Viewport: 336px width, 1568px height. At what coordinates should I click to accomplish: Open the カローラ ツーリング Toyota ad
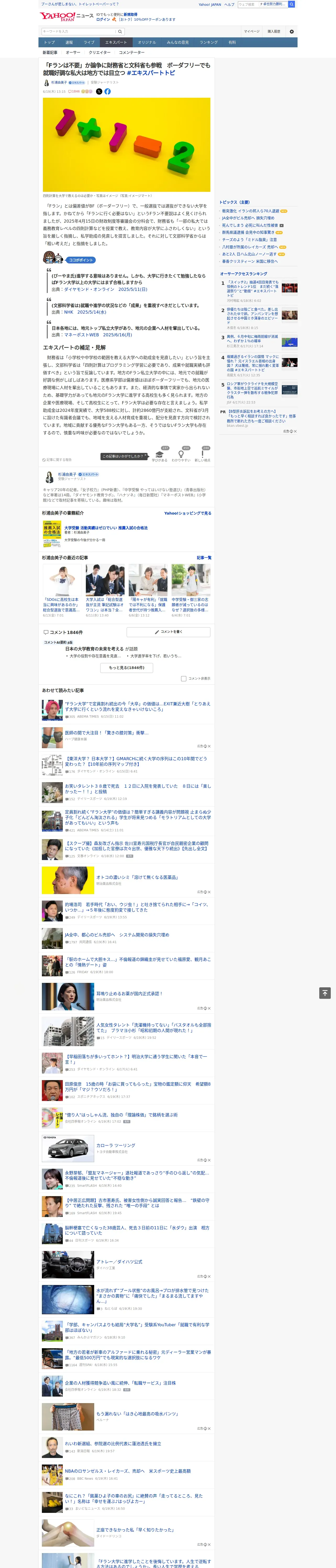pos(116,1146)
